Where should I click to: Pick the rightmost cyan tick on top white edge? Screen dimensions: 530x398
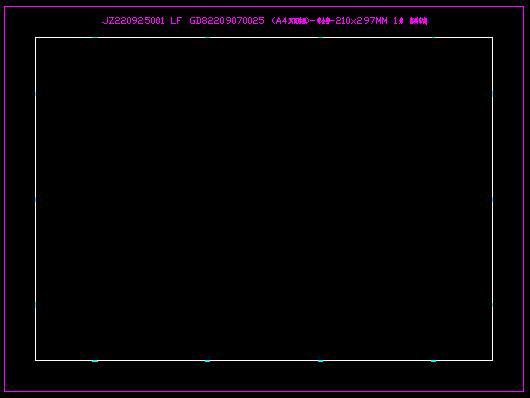point(433,38)
